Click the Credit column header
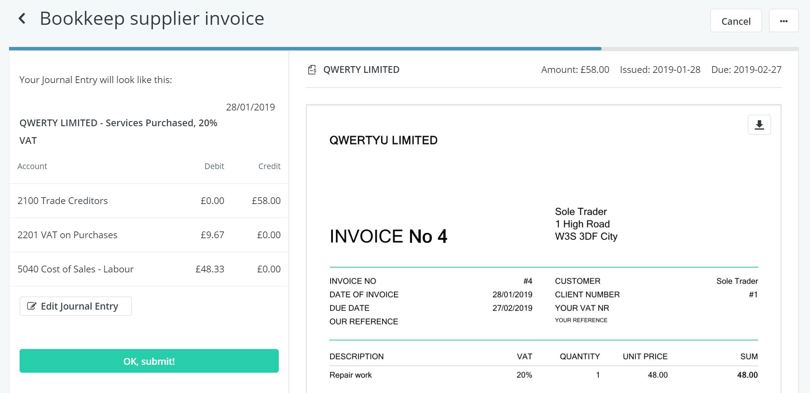This screenshot has width=810, height=393. 270,166
